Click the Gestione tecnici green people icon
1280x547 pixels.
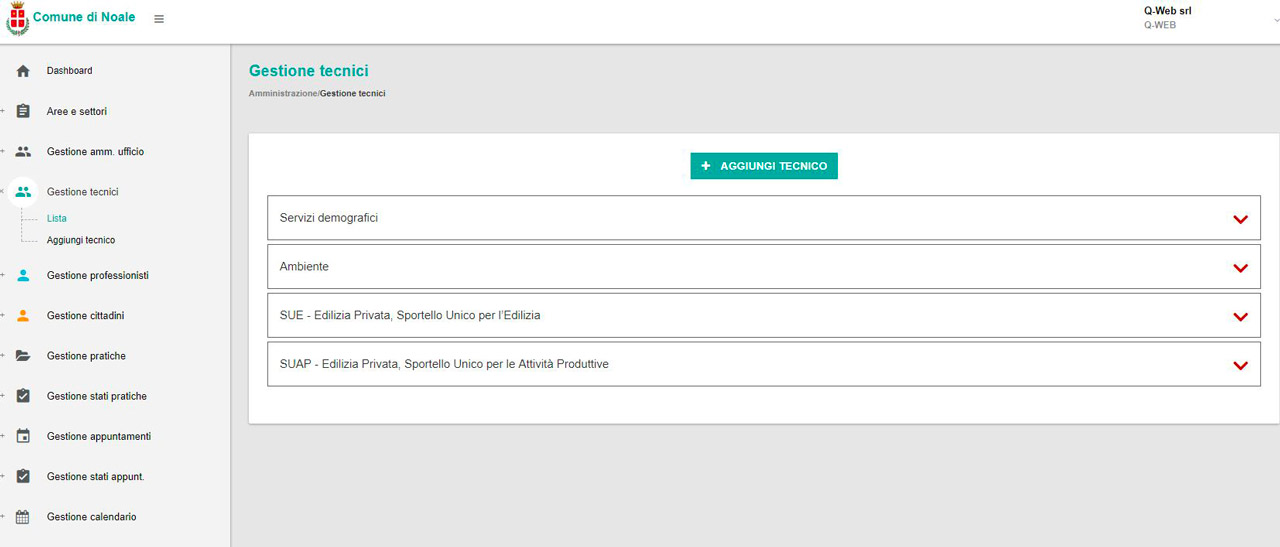click(x=23, y=192)
